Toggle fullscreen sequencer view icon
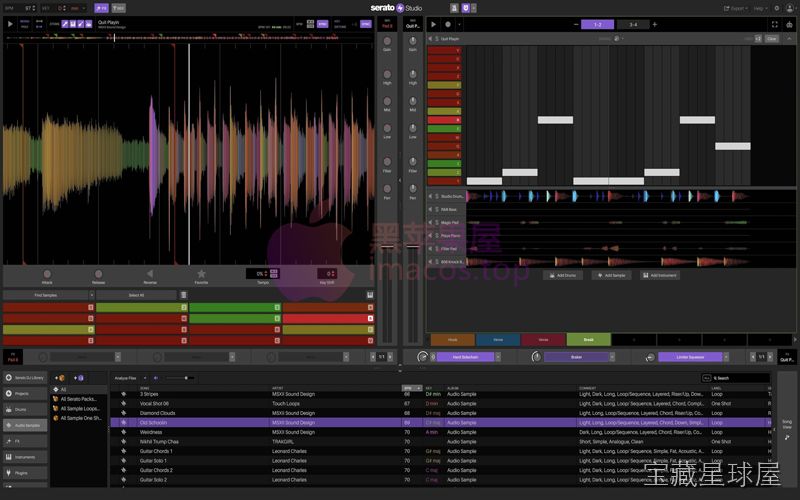 774,24
